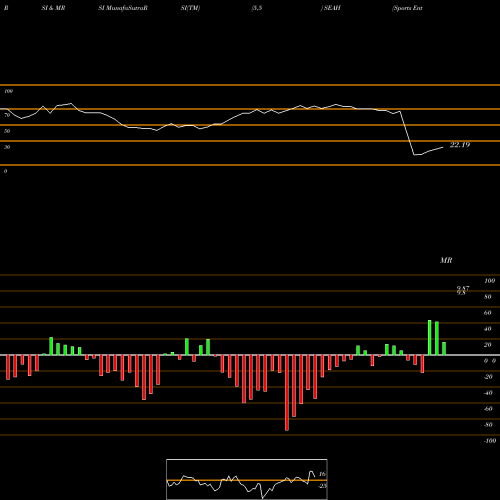500x500 pixels.
Task: Click the longest red histogram bar
Action: coord(287,393)
